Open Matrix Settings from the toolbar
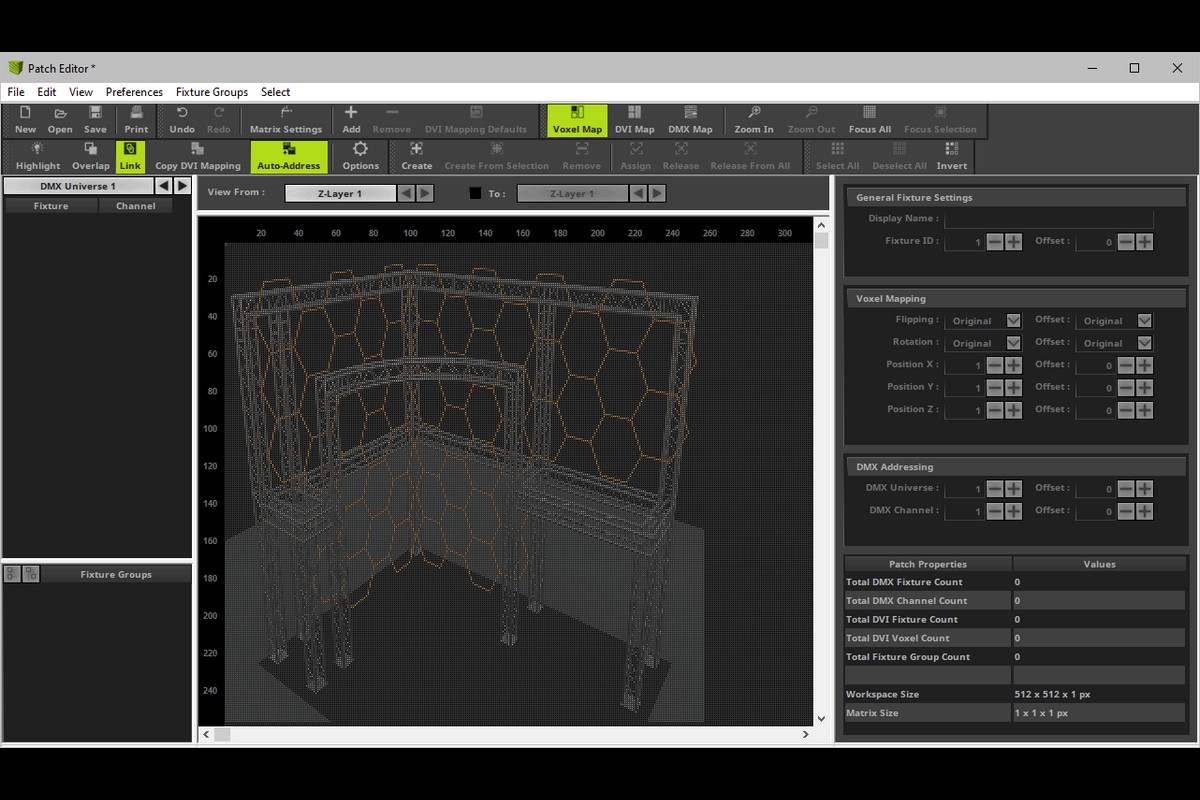The image size is (1200, 800). coord(285,120)
